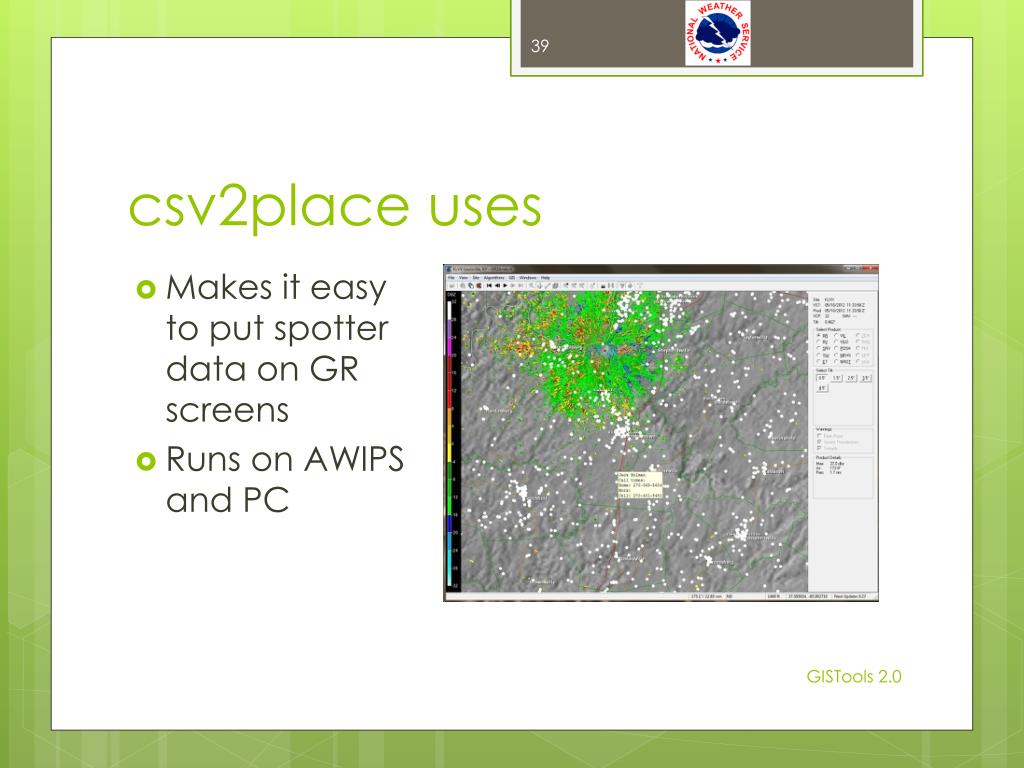Open the GIS menu

pos(512,278)
